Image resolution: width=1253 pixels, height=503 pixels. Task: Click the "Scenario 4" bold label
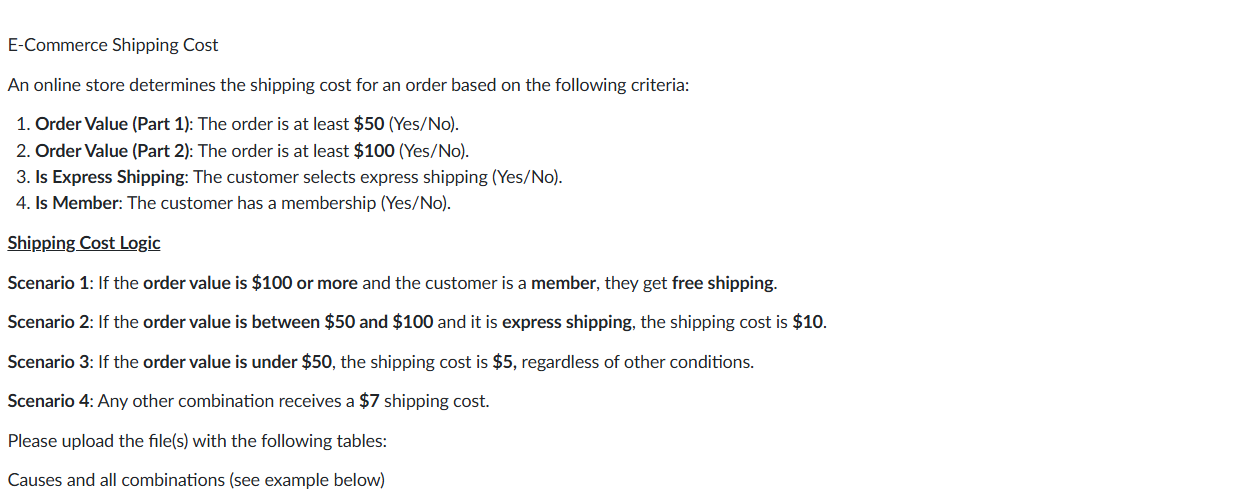click(x=48, y=401)
